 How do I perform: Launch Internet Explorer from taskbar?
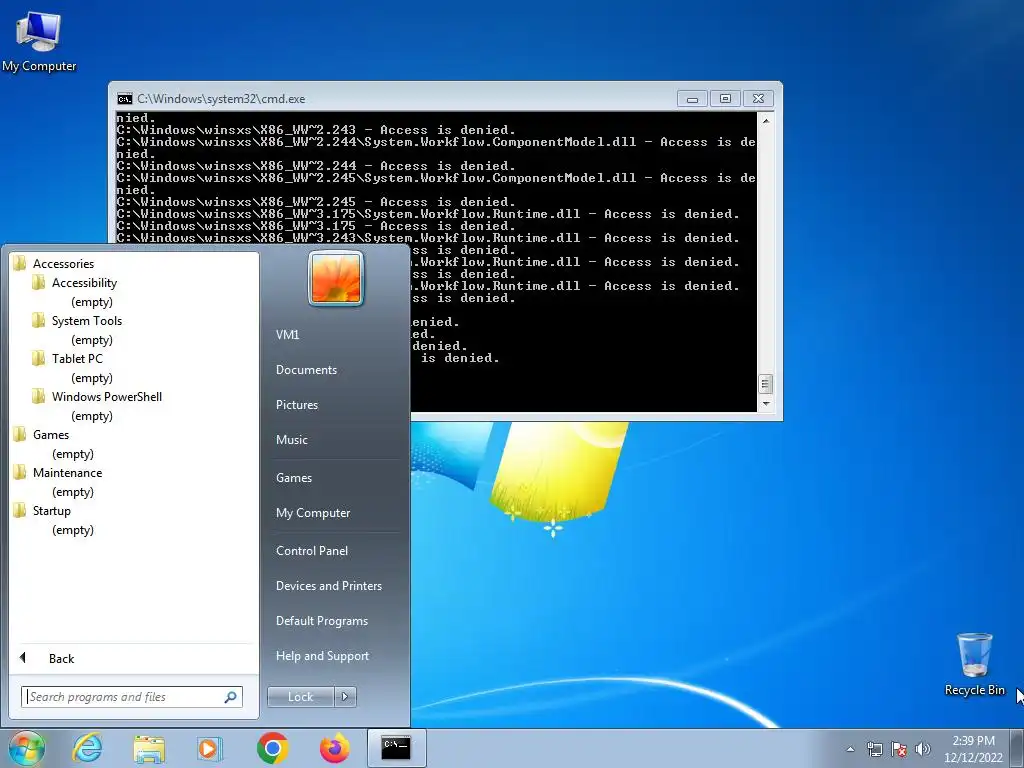pyautogui.click(x=87, y=748)
